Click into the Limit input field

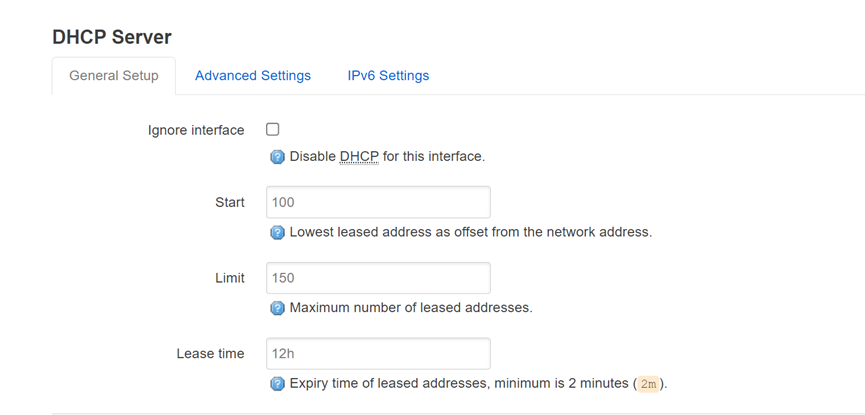click(378, 278)
